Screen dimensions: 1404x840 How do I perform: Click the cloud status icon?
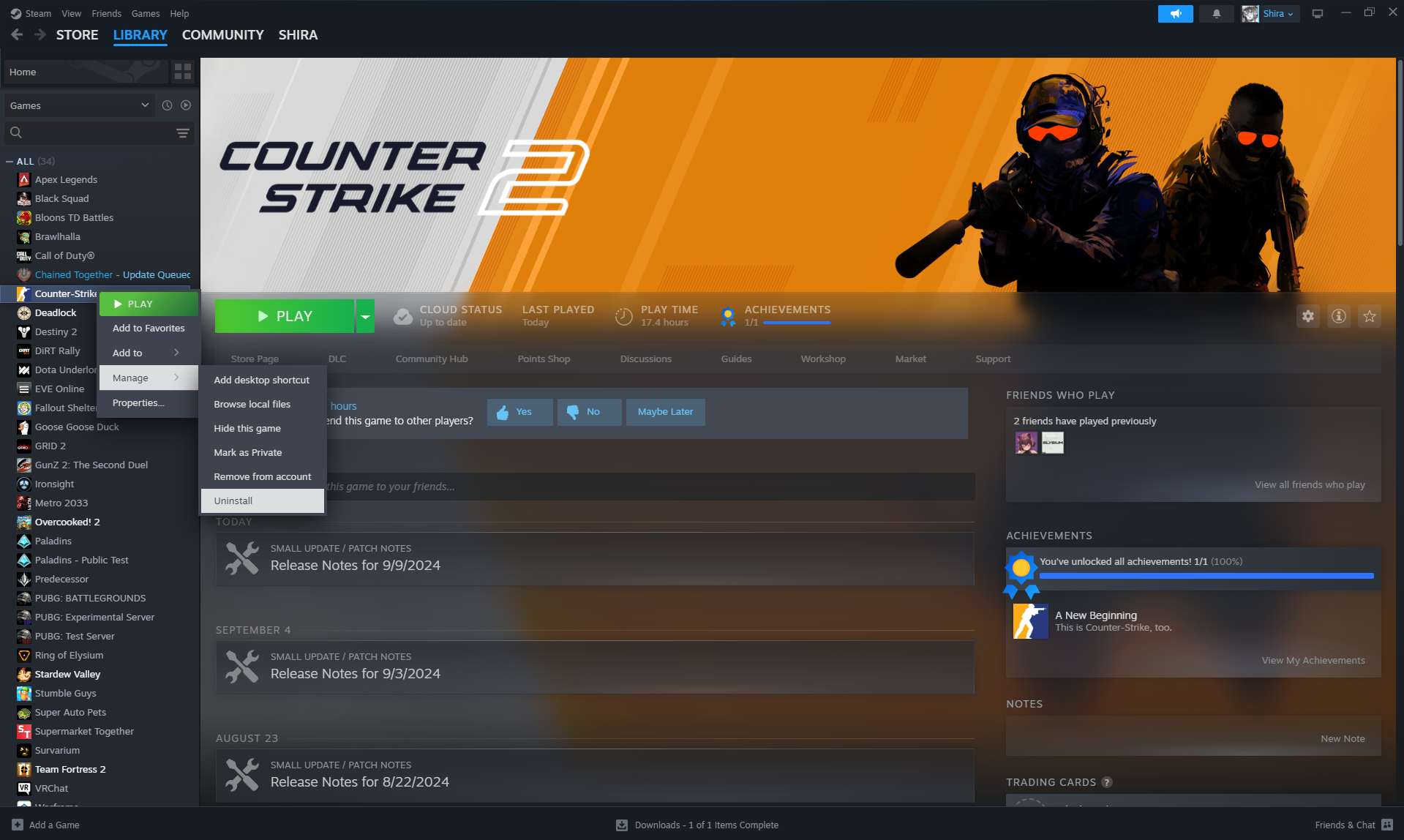403,316
